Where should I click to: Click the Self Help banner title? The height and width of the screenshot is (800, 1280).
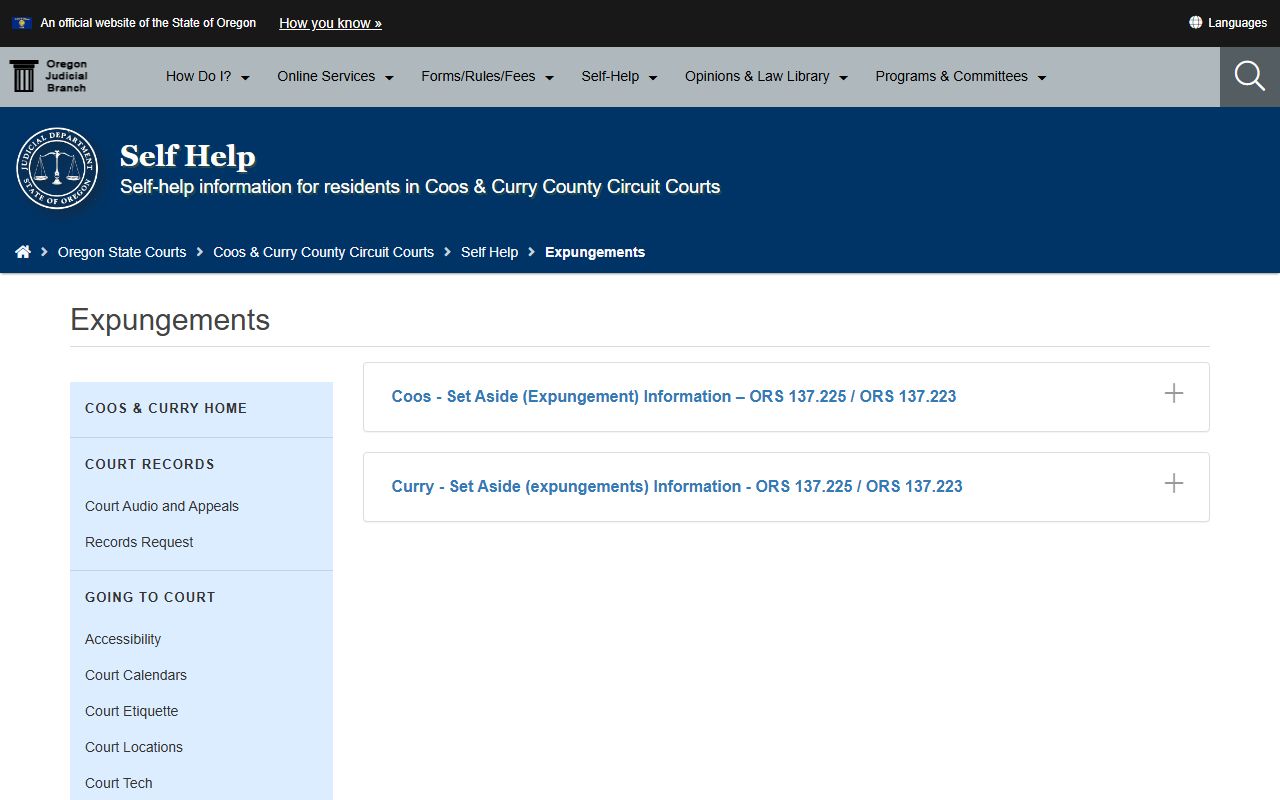pyautogui.click(x=188, y=156)
